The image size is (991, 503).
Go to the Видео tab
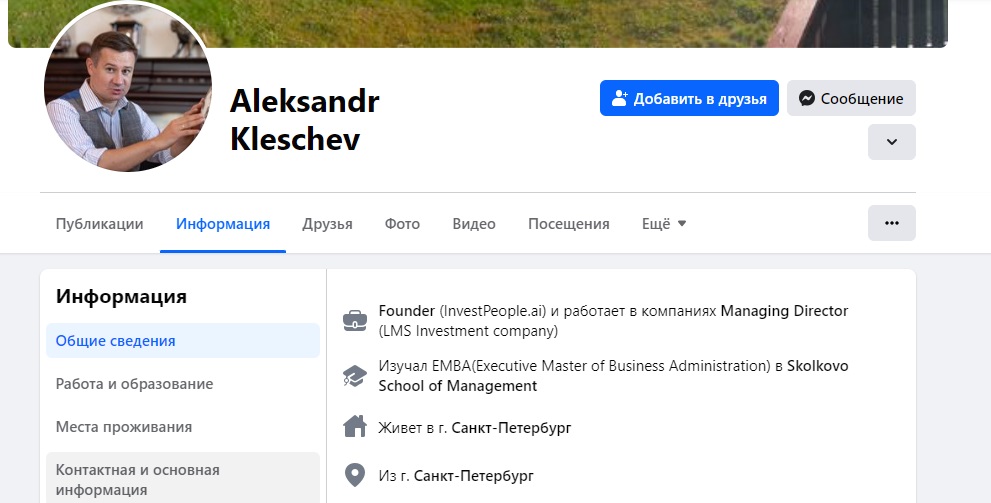pos(474,224)
